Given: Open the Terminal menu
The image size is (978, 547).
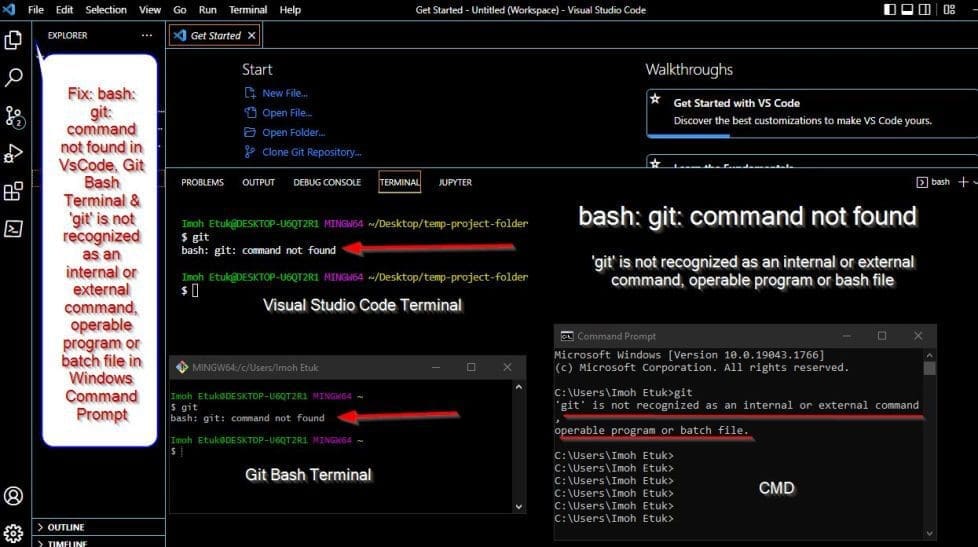Looking at the screenshot, I should click(248, 10).
